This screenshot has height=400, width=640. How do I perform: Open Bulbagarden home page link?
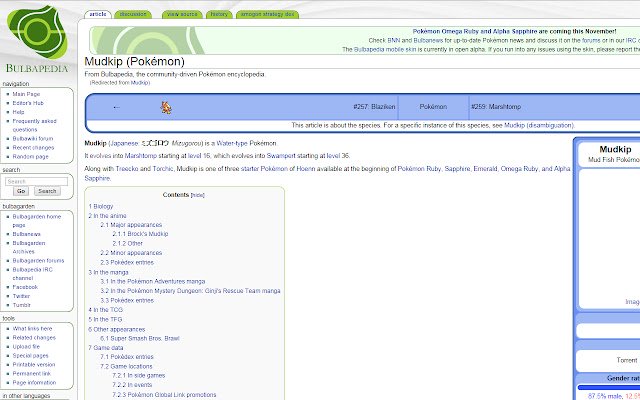point(37,221)
